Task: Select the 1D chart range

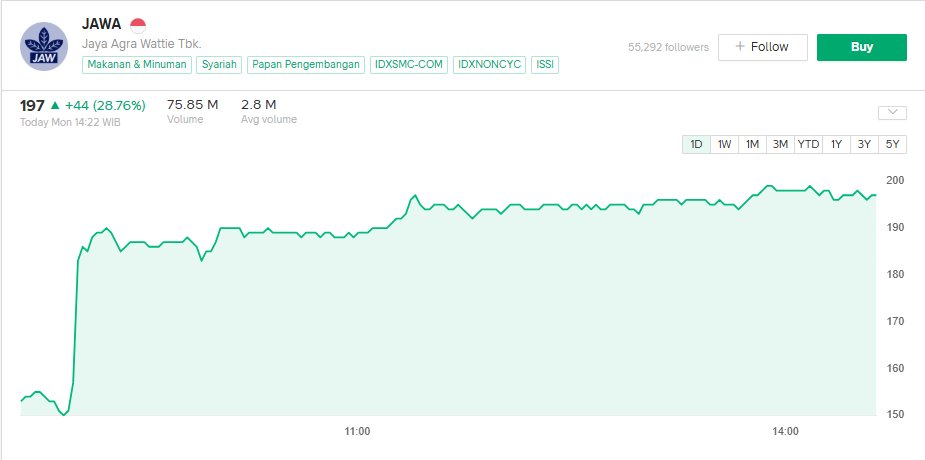Action: click(x=696, y=144)
